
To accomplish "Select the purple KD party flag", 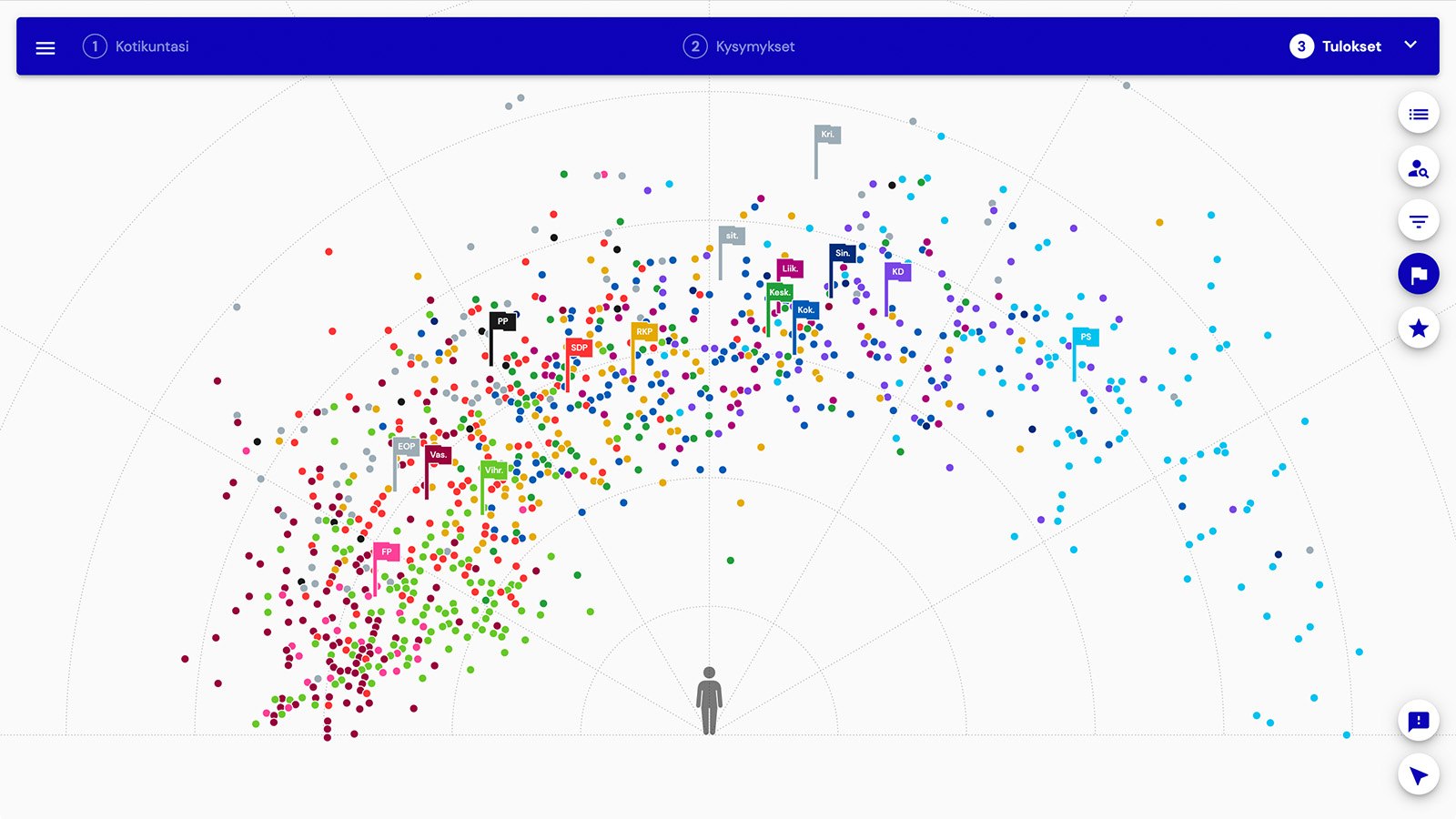I will (x=897, y=272).
